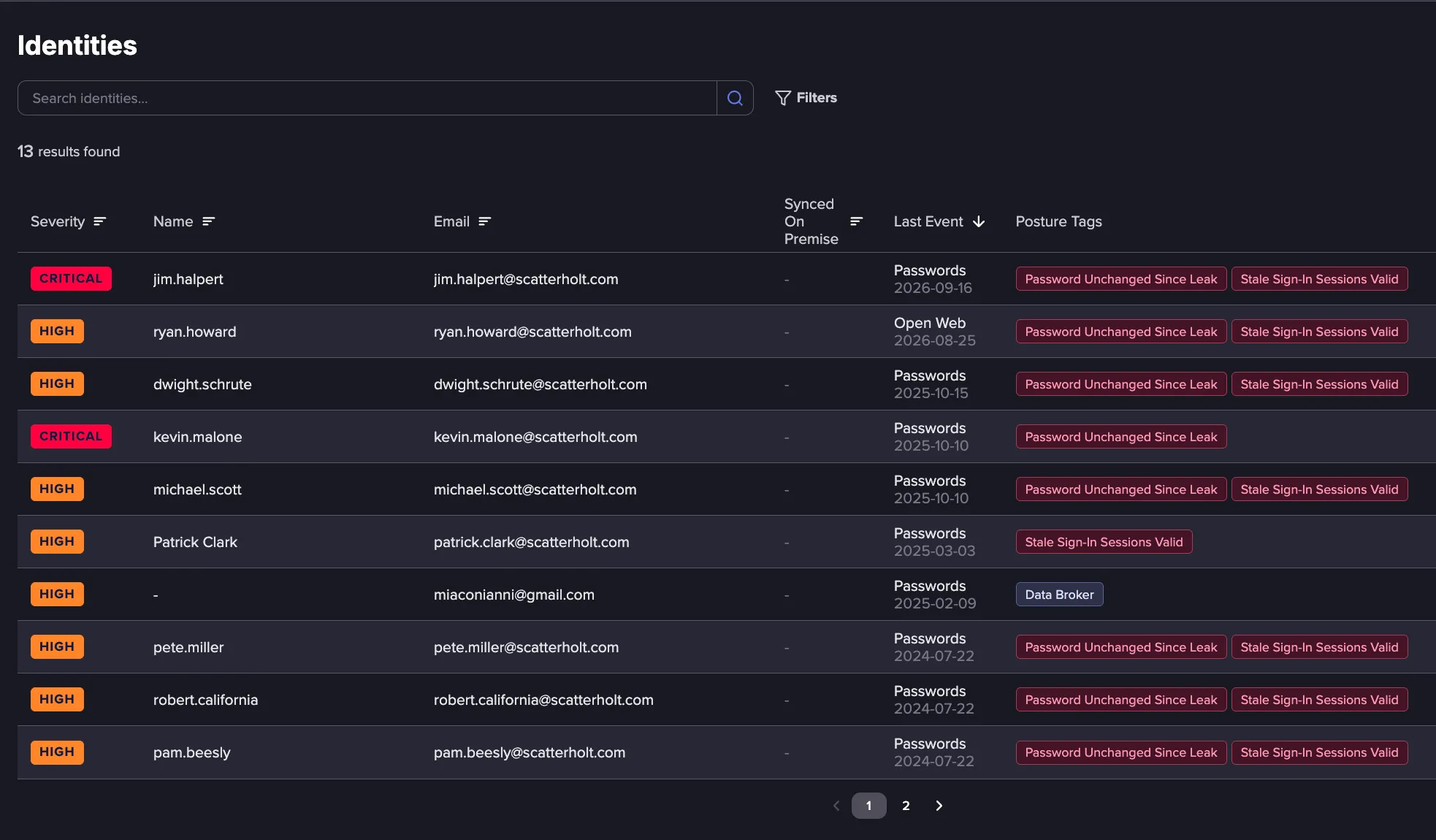Click the search magnifier icon button
The image size is (1436, 840).
click(x=735, y=98)
